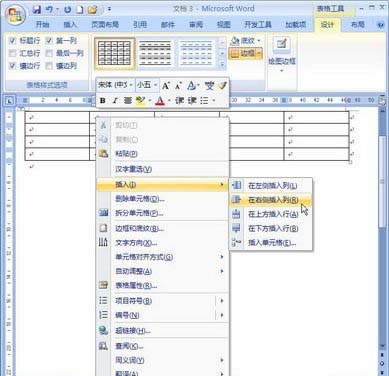Shrink font size in the mini toolbar
The image size is (389, 376).
click(x=178, y=86)
